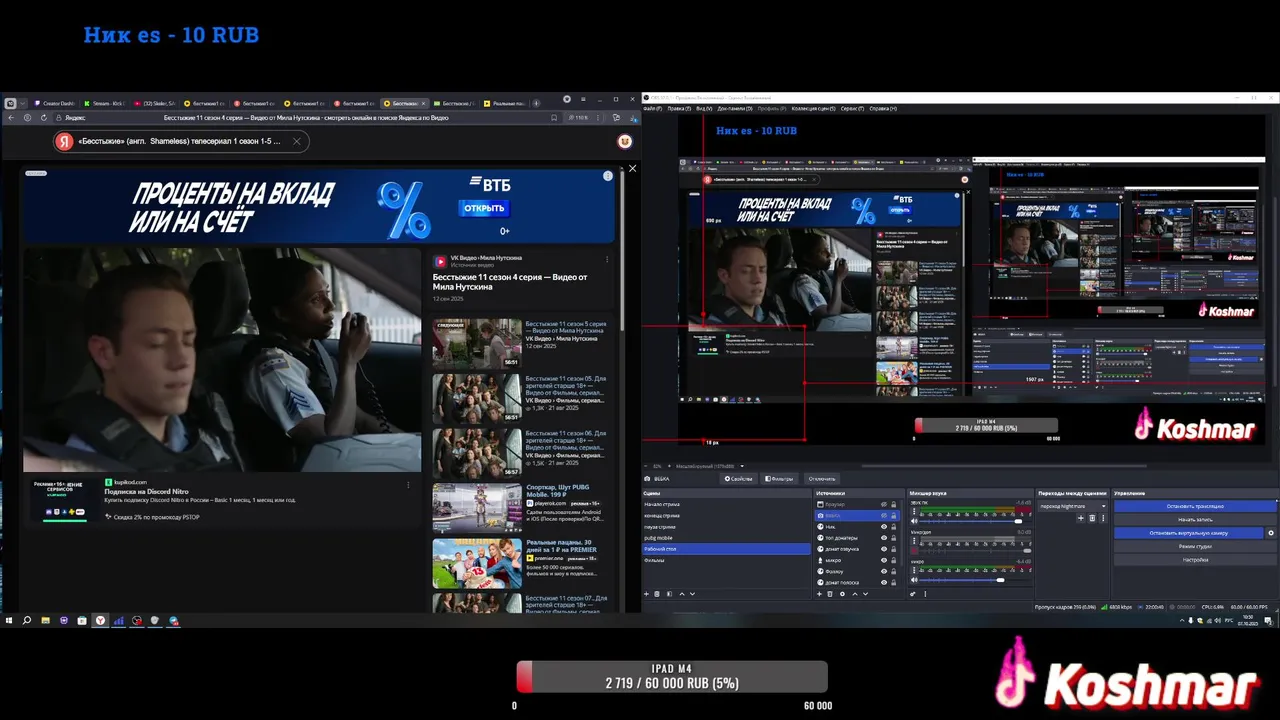Open transition properties three-dot menu
Image resolution: width=1280 pixels, height=720 pixels.
pyautogui.click(x=1103, y=518)
